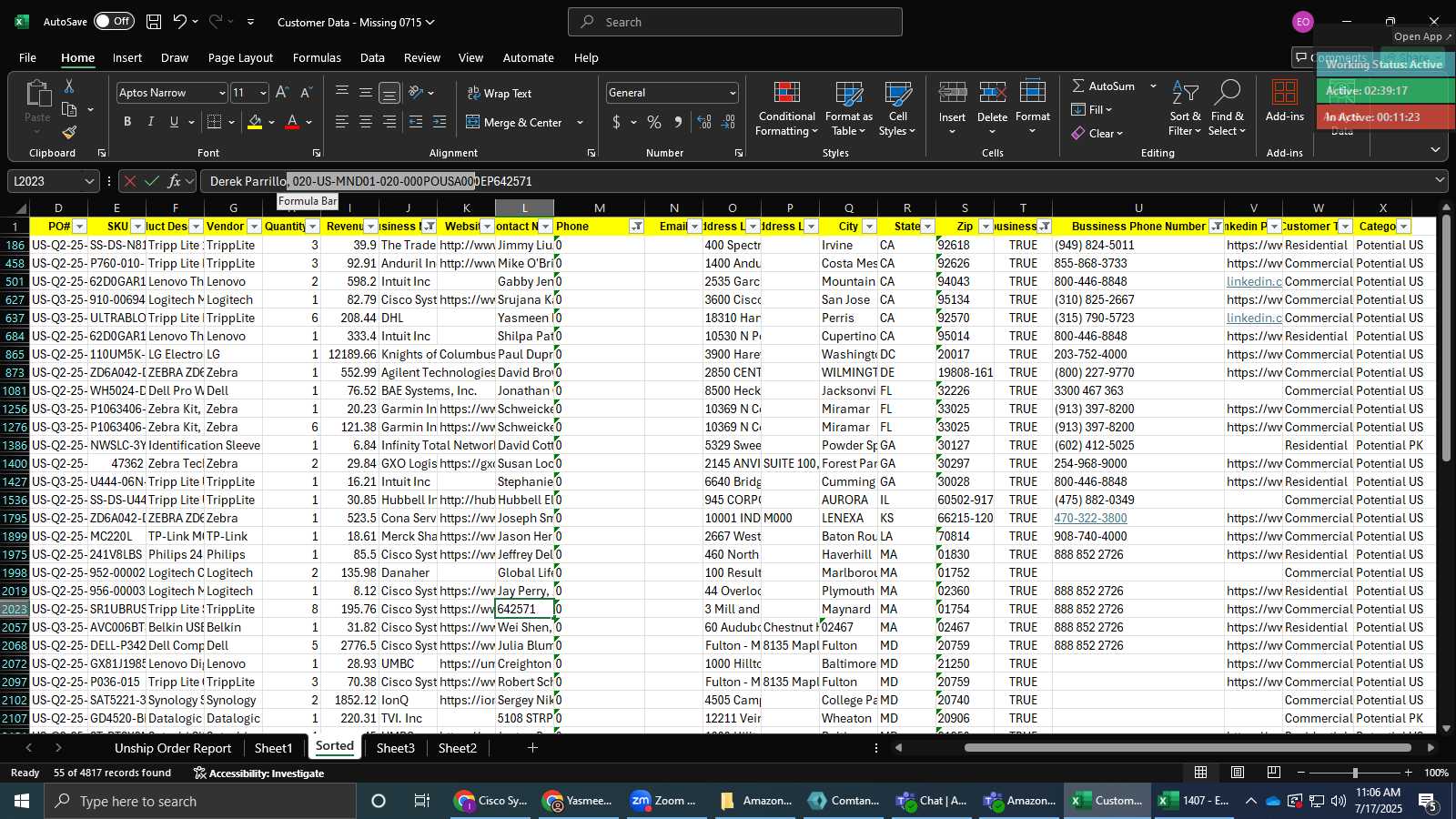Add a new sheet with plus button
This screenshot has height=819, width=1456.
532,748
